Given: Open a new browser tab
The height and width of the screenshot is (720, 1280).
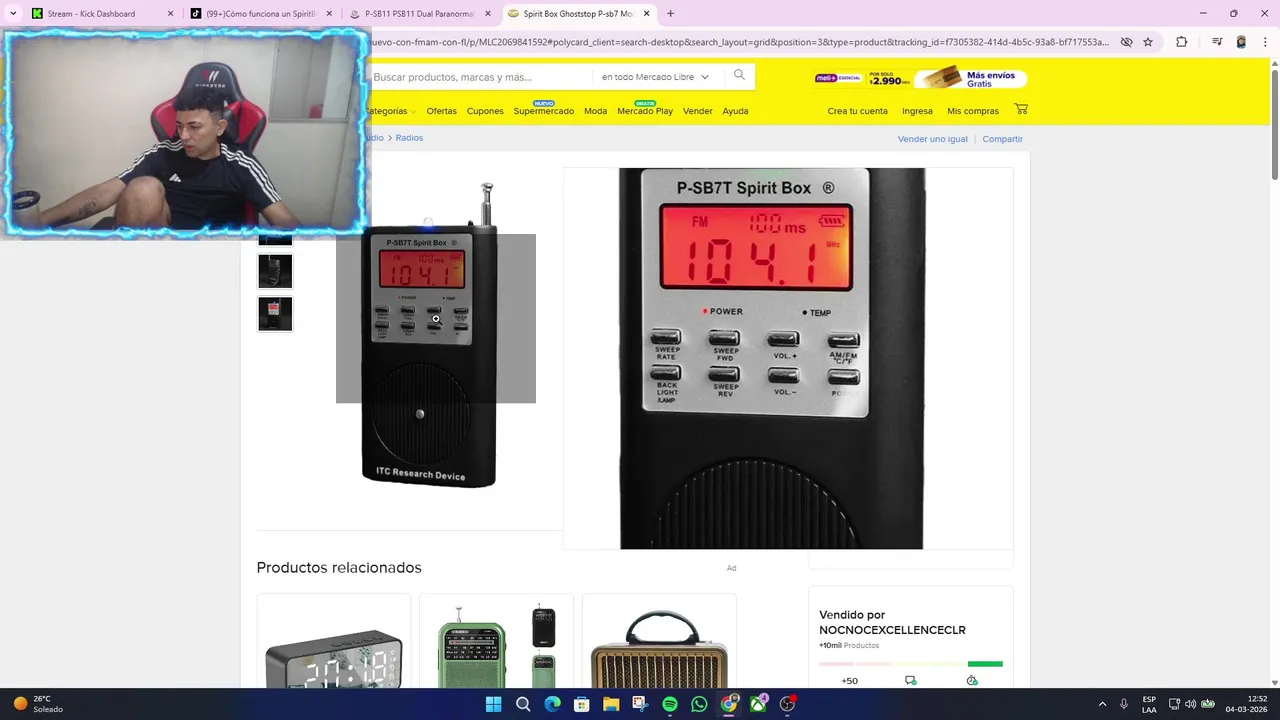Looking at the screenshot, I should pos(670,14).
